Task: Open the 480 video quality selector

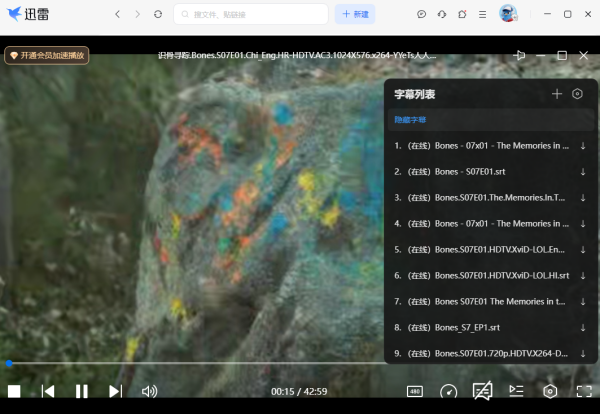Action: tap(415, 391)
